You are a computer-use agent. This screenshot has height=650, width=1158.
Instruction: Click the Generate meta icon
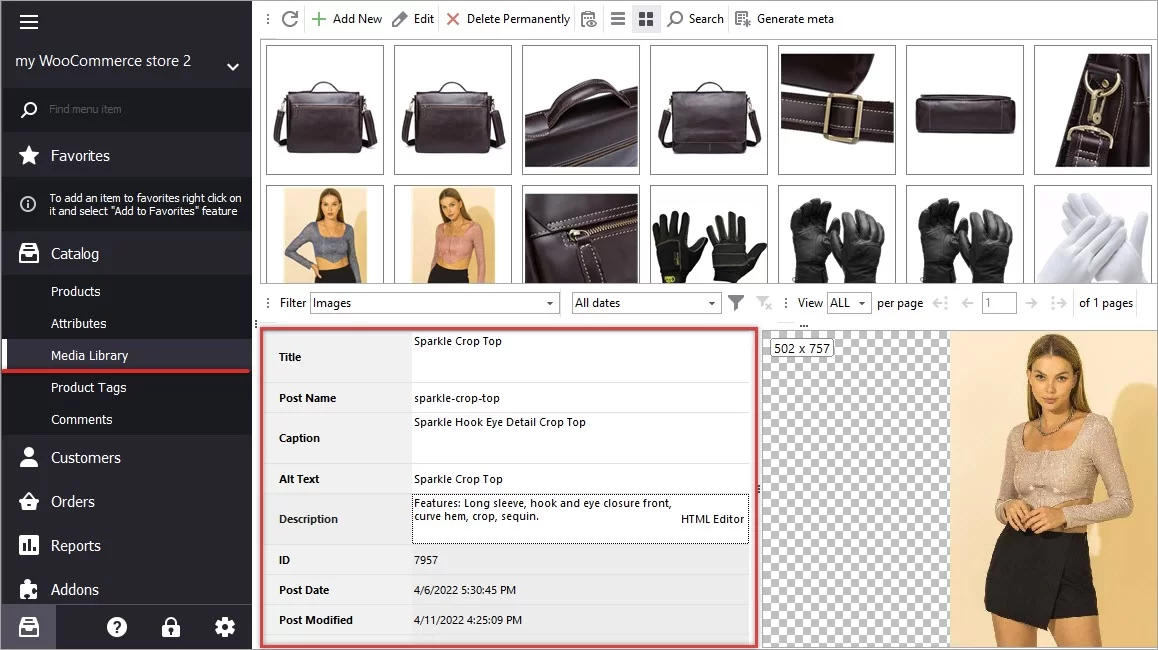[x=741, y=18]
